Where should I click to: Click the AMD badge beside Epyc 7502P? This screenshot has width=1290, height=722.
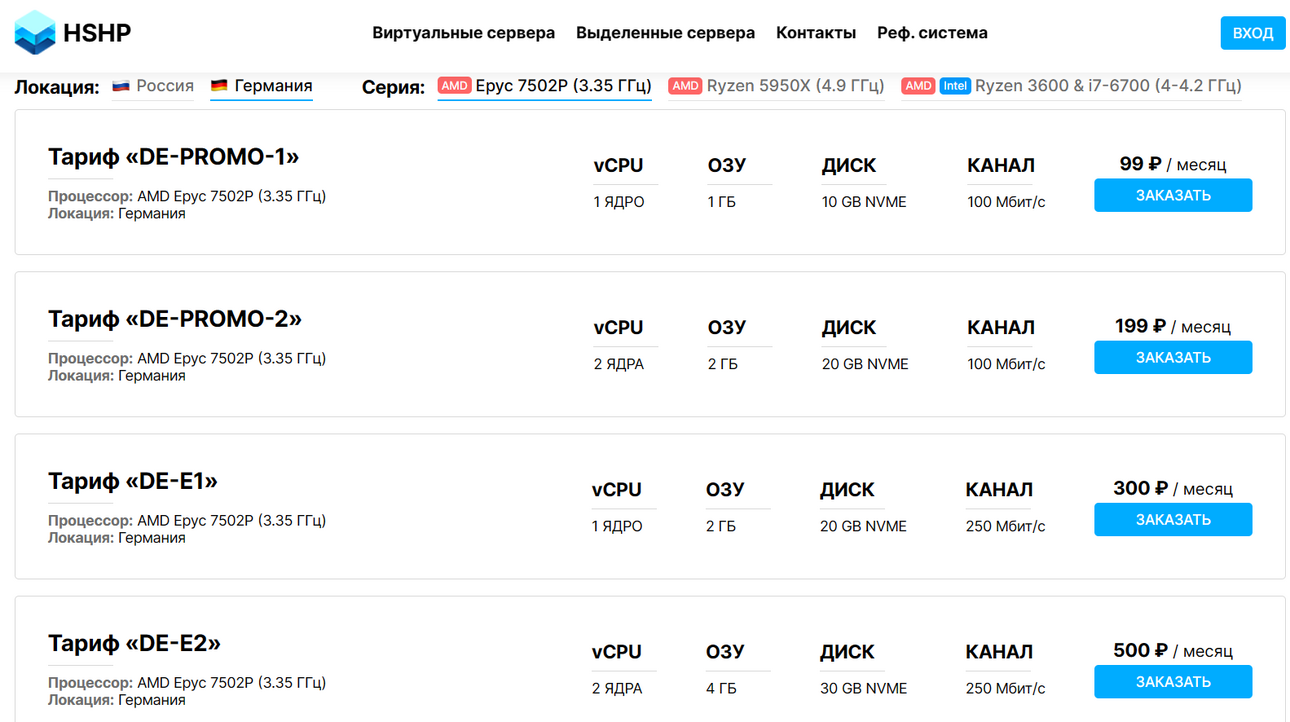(455, 86)
